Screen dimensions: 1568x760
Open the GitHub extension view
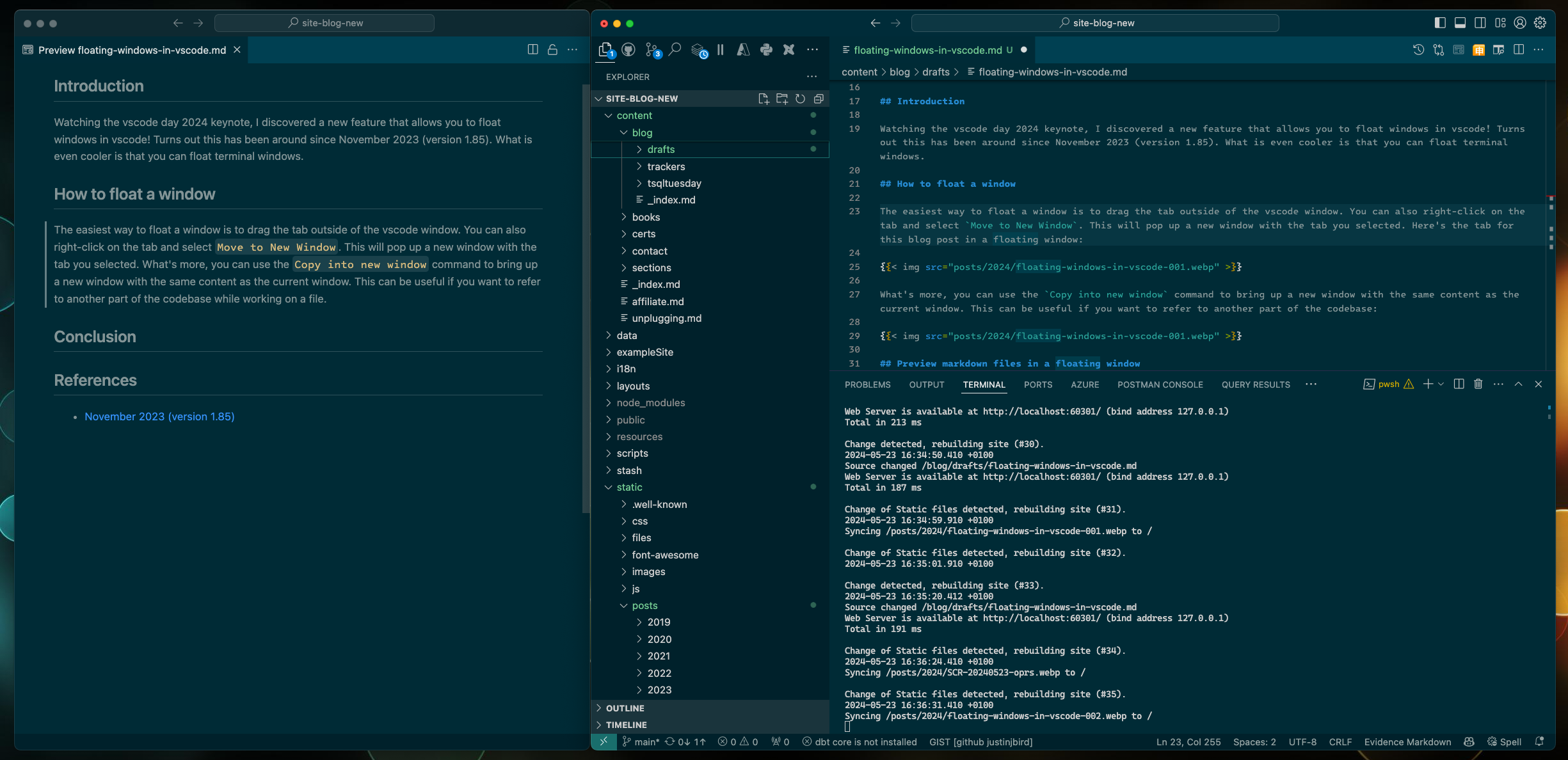pyautogui.click(x=628, y=49)
